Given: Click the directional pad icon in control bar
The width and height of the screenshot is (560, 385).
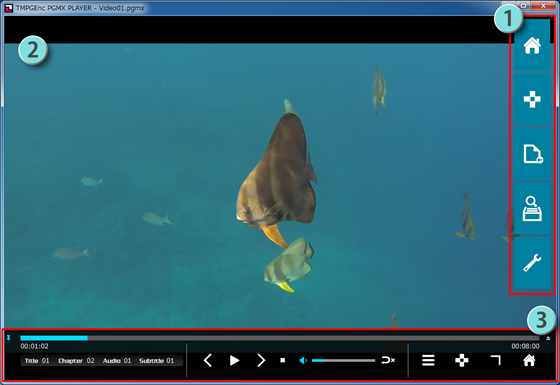Looking at the screenshot, I should click(x=461, y=360).
